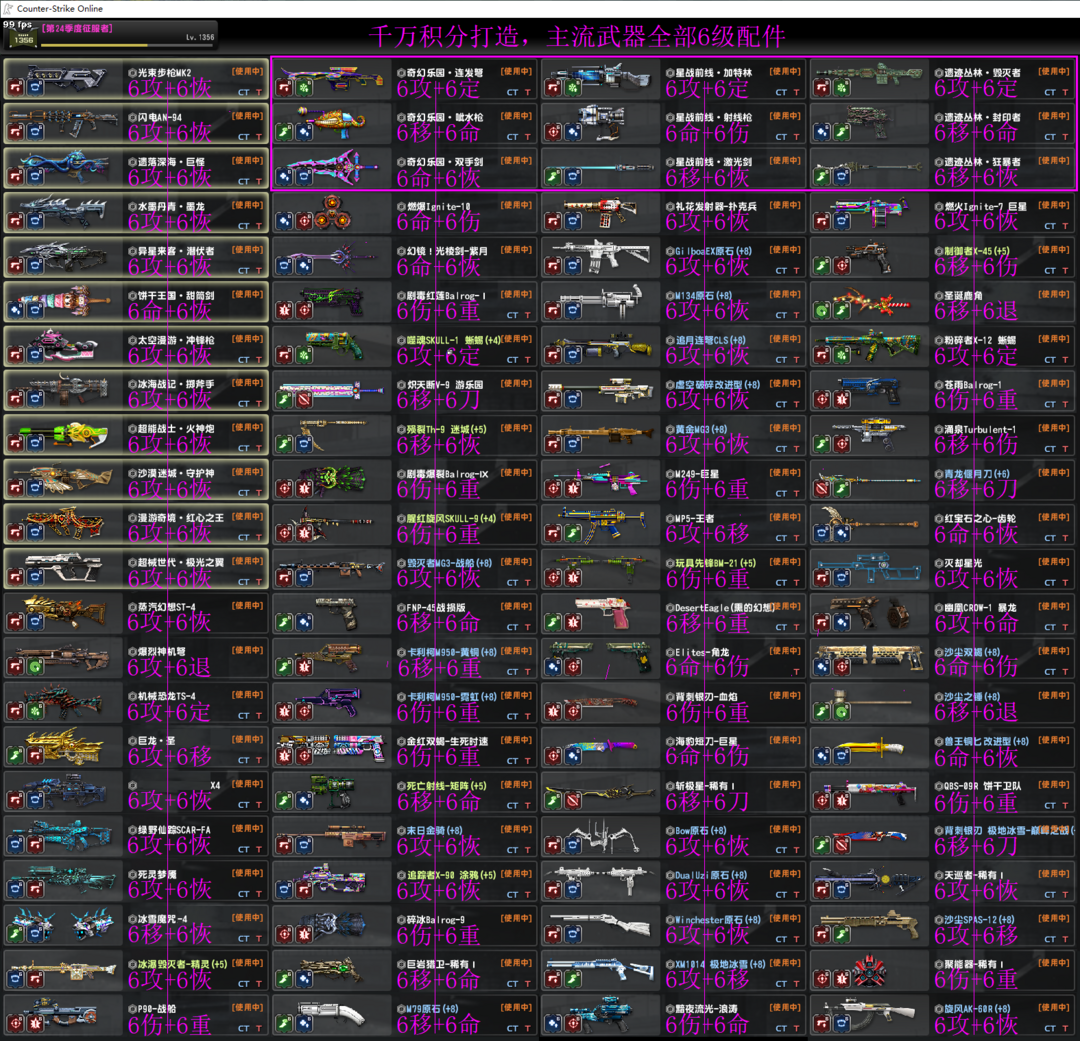
Task: Click the weapon name 沙漠迷城·守护神
Action: point(176,473)
